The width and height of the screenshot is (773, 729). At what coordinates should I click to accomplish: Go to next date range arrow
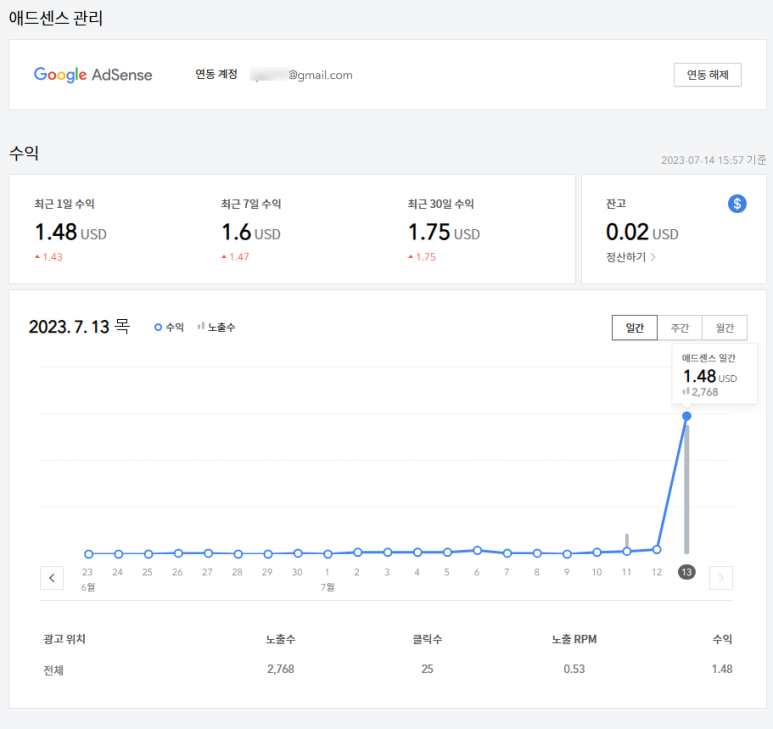[x=721, y=578]
